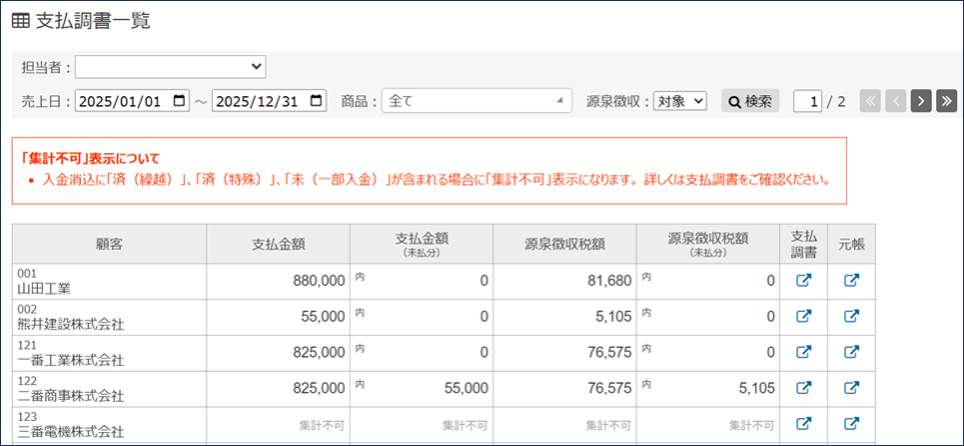Change the 源泉徴収 dropdown value
This screenshot has width=964, height=446.
680,101
